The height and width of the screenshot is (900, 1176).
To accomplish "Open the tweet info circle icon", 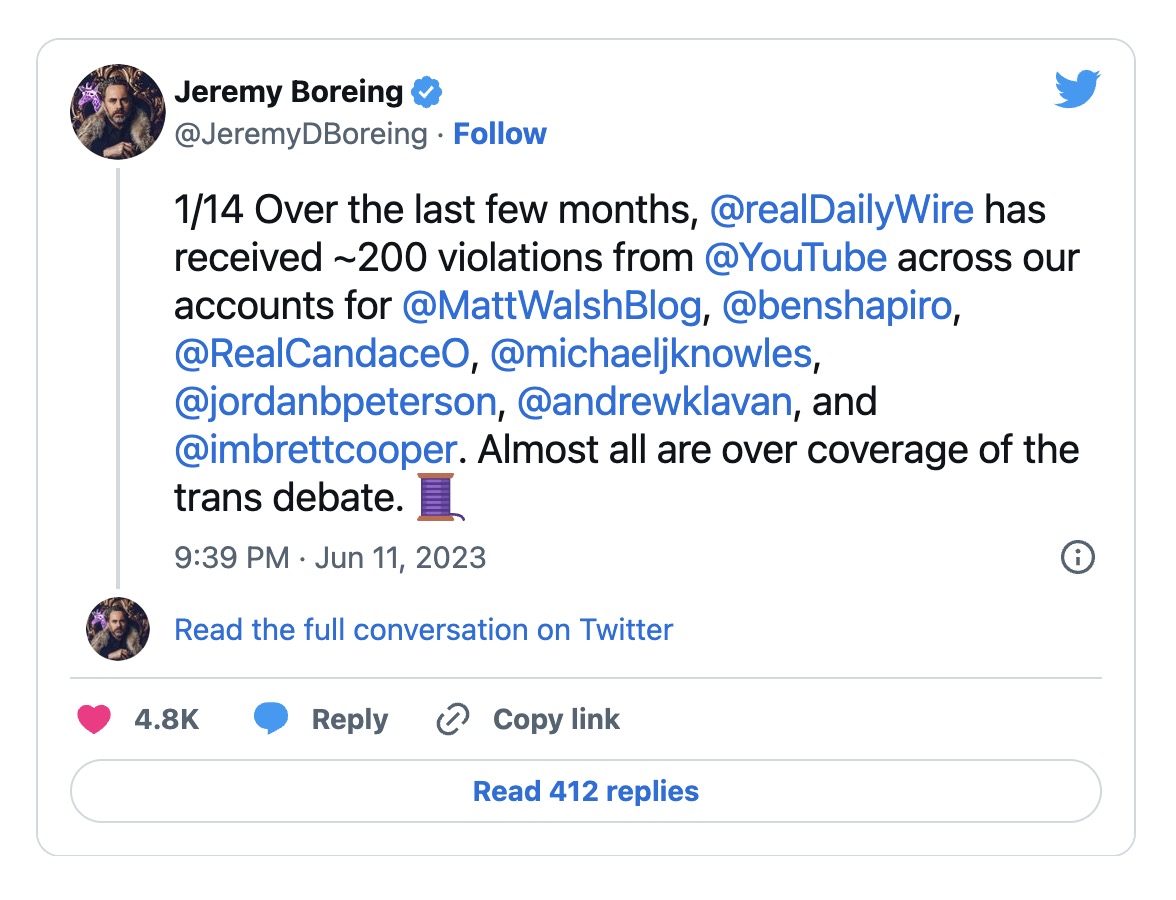I will pyautogui.click(x=1078, y=557).
